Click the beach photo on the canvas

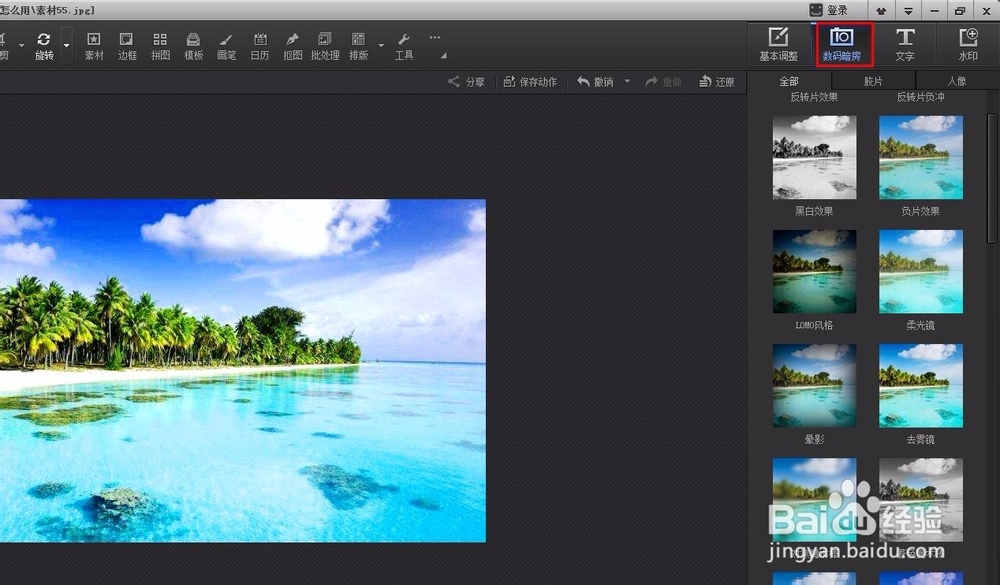(x=243, y=371)
